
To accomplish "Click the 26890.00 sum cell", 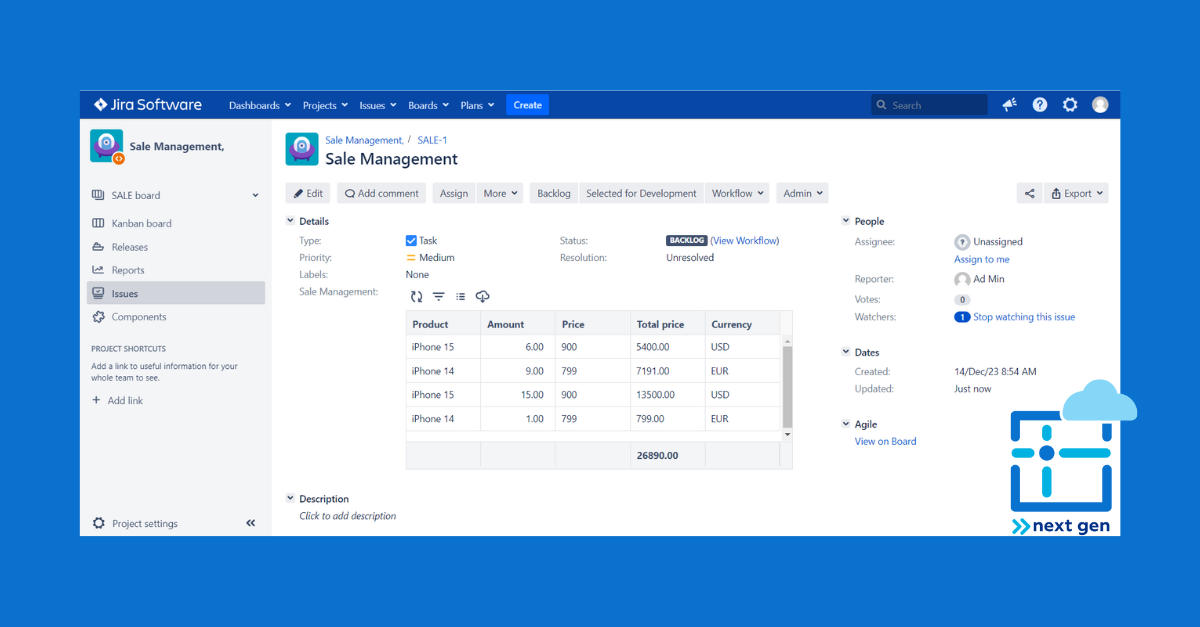I will (x=668, y=455).
